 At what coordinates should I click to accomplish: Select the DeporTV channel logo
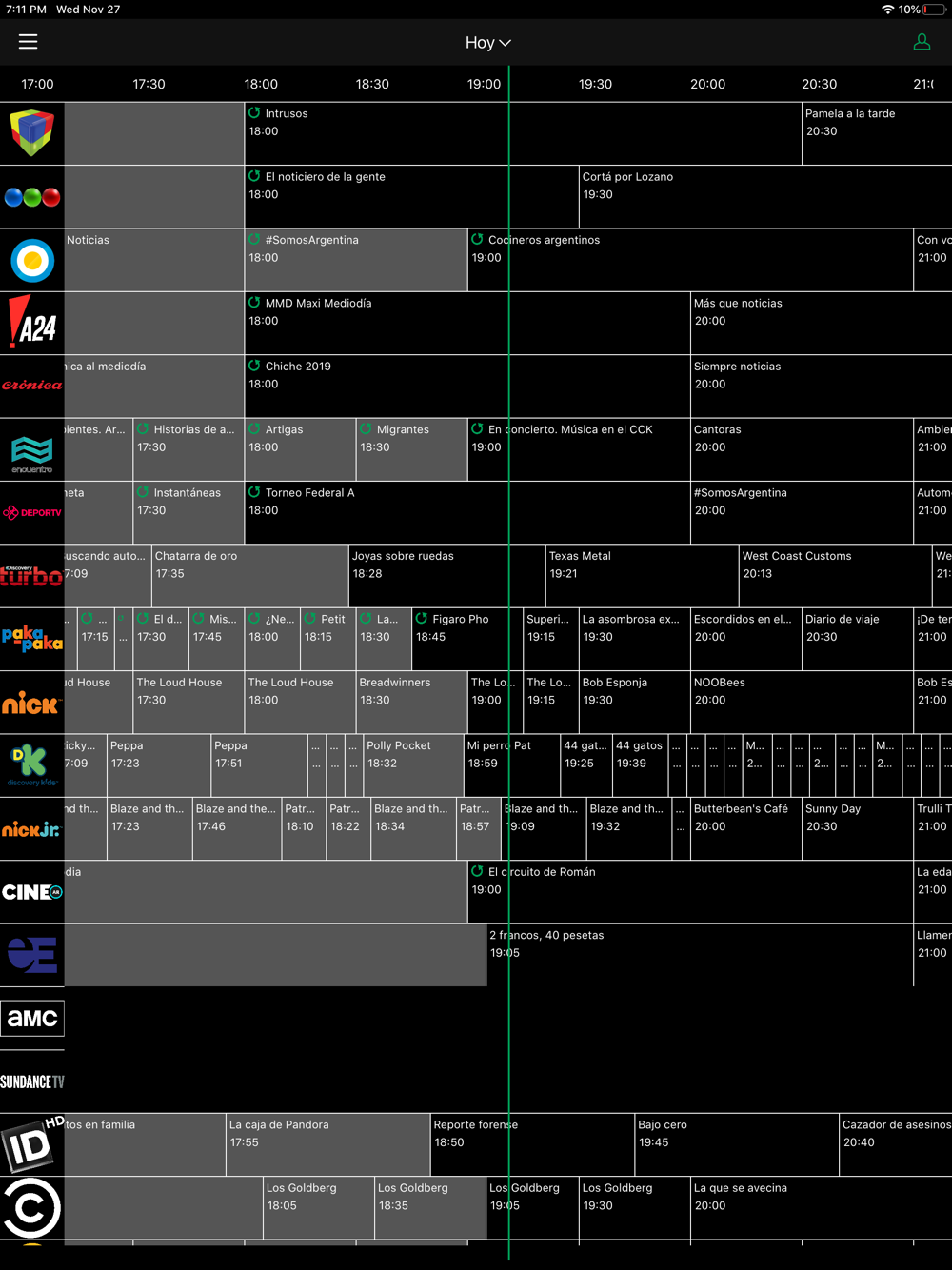pos(32,513)
